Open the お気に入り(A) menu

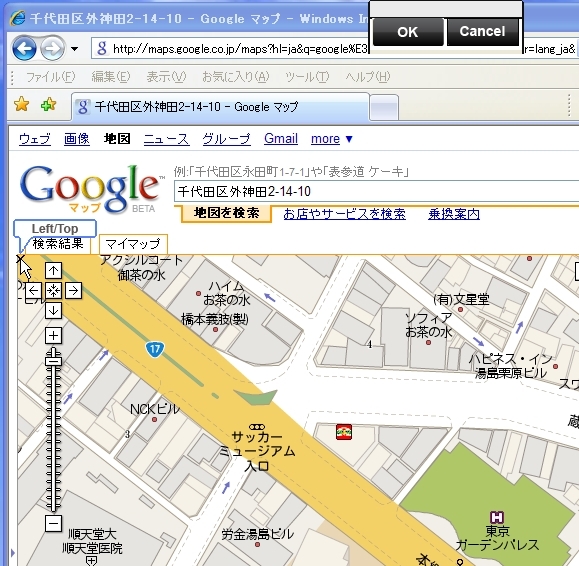pyautogui.click(x=236, y=77)
